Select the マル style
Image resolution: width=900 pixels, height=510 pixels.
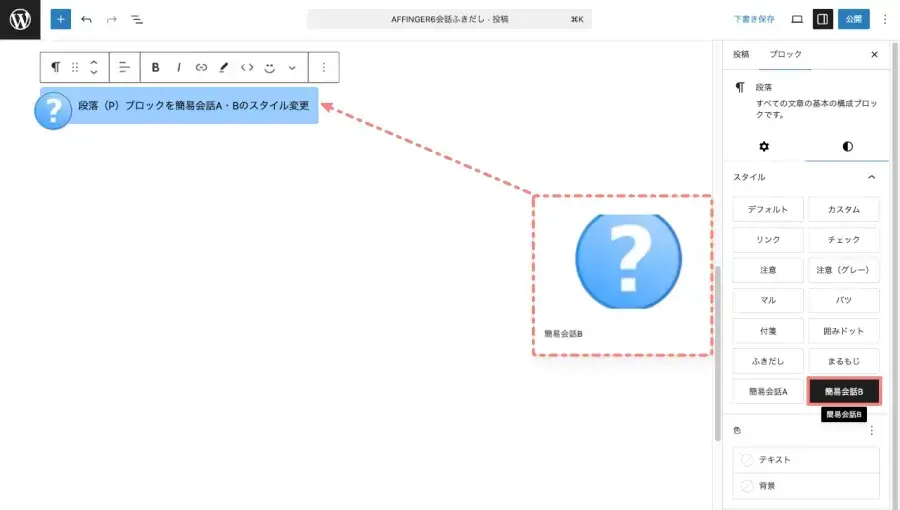click(x=767, y=301)
